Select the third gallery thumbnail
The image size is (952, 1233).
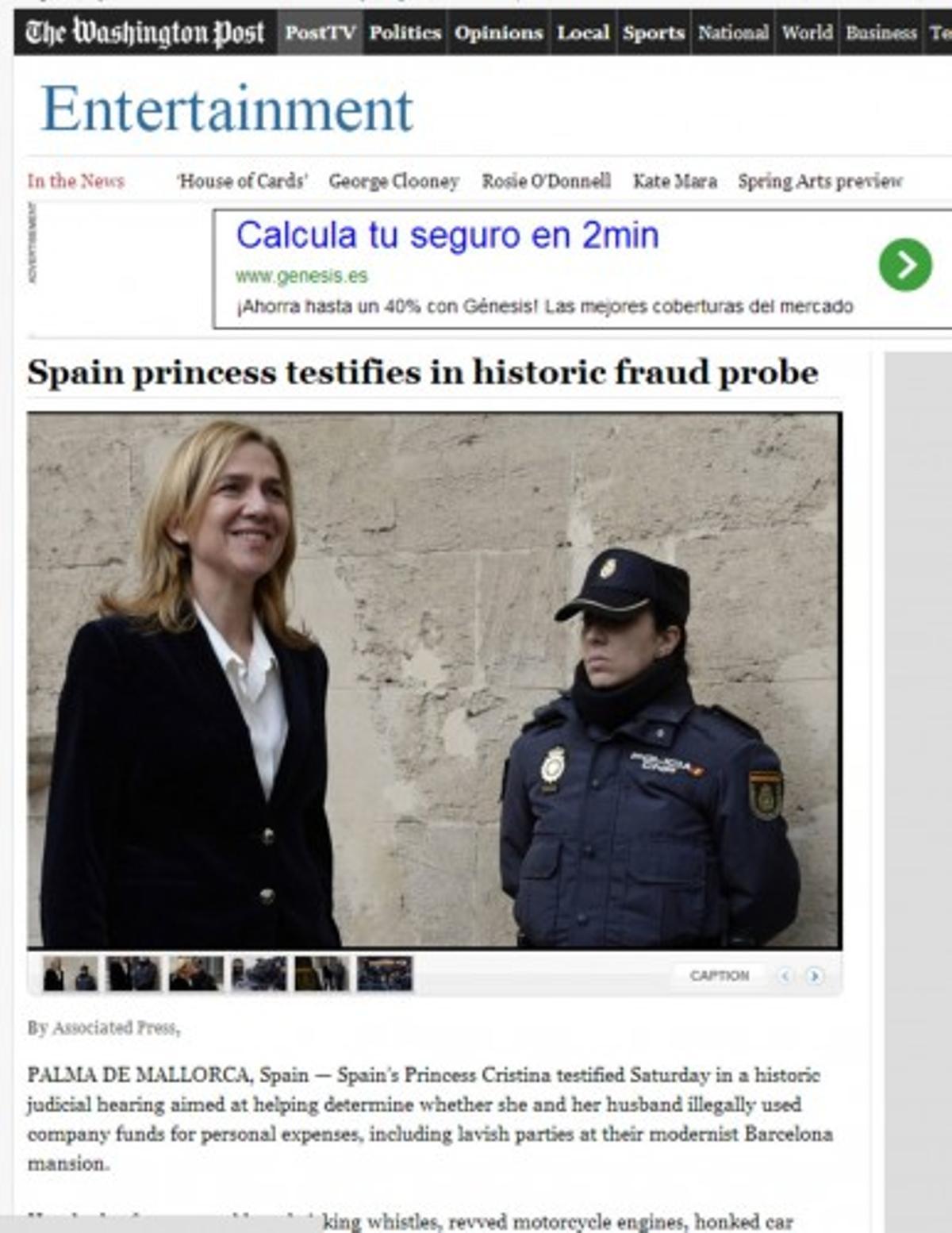click(196, 974)
